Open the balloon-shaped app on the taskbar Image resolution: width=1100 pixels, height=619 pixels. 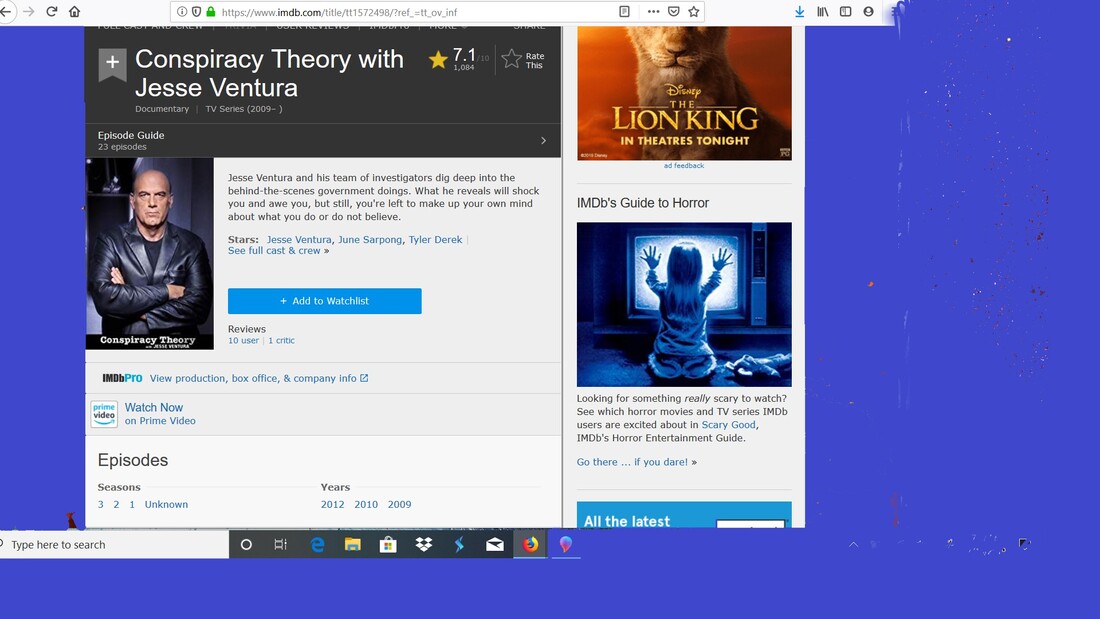pyautogui.click(x=565, y=544)
